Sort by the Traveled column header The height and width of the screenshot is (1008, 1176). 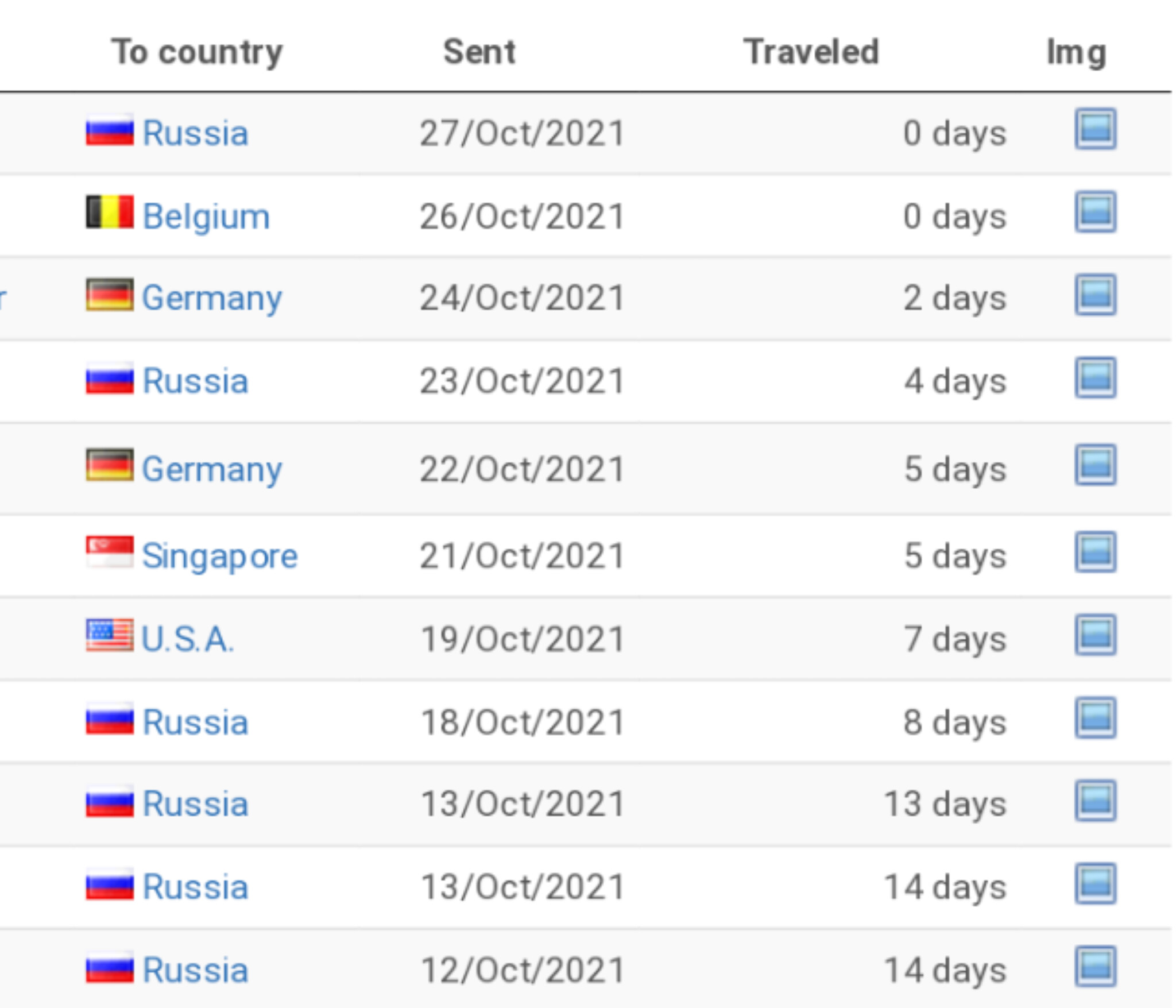pyautogui.click(x=811, y=52)
